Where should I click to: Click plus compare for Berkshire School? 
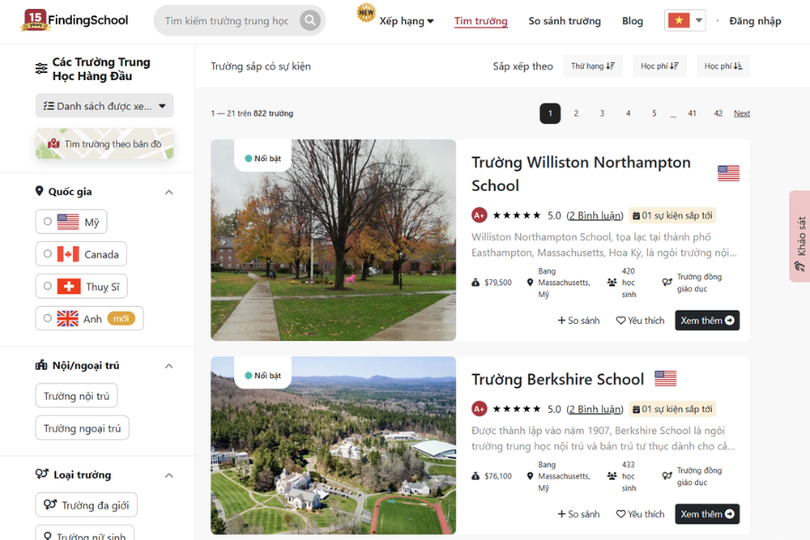(578, 514)
